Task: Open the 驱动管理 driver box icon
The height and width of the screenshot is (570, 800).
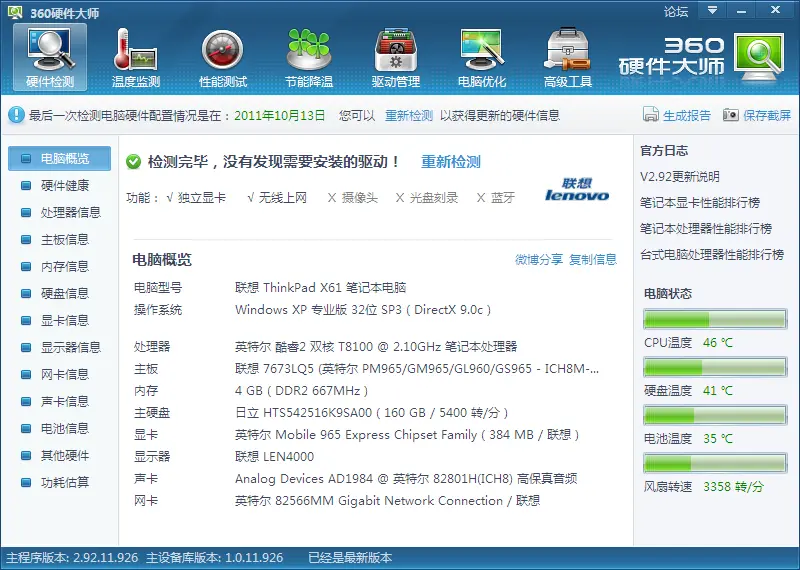Action: (x=395, y=57)
